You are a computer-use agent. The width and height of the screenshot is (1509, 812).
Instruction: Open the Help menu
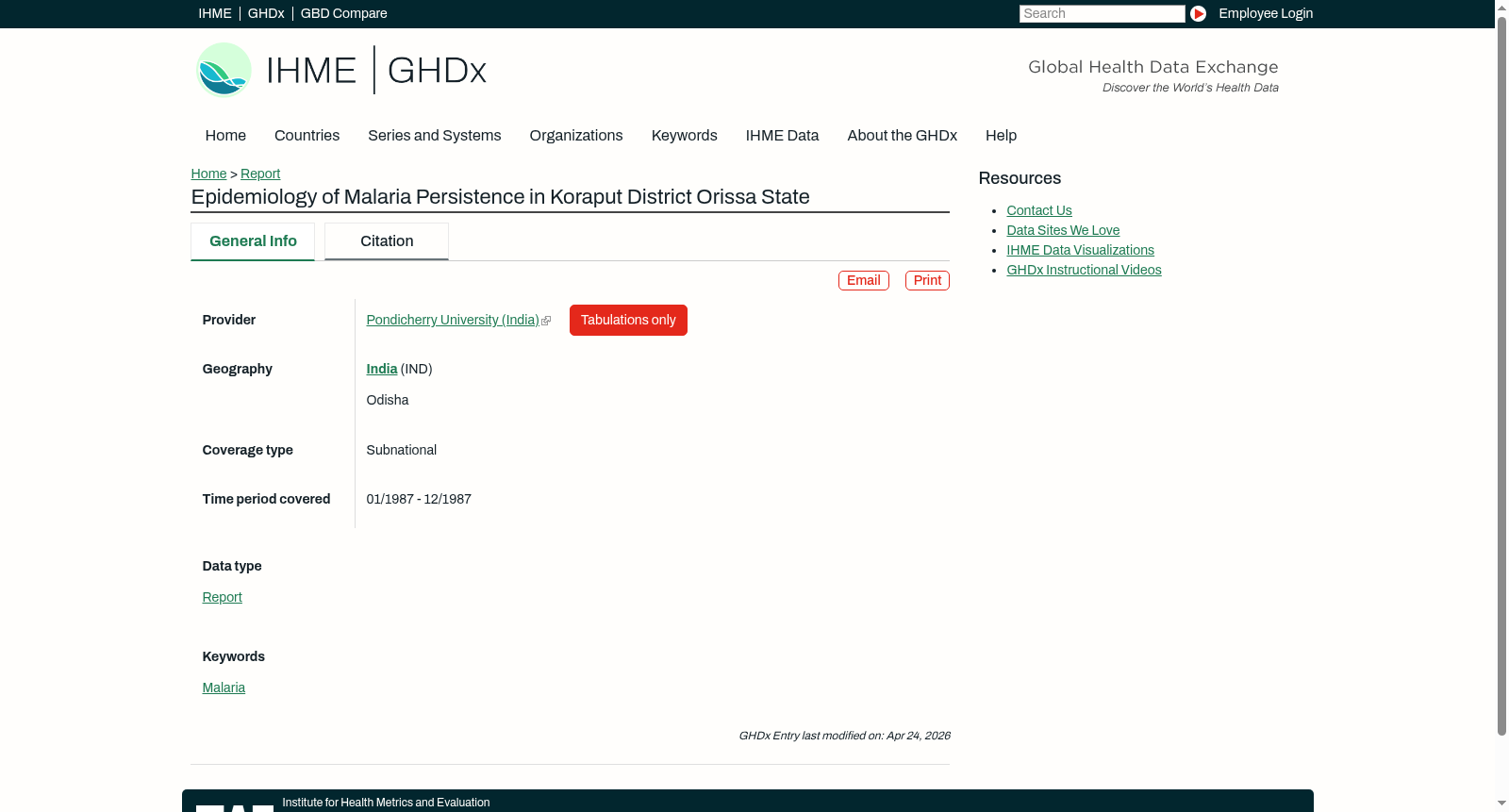click(x=1001, y=136)
